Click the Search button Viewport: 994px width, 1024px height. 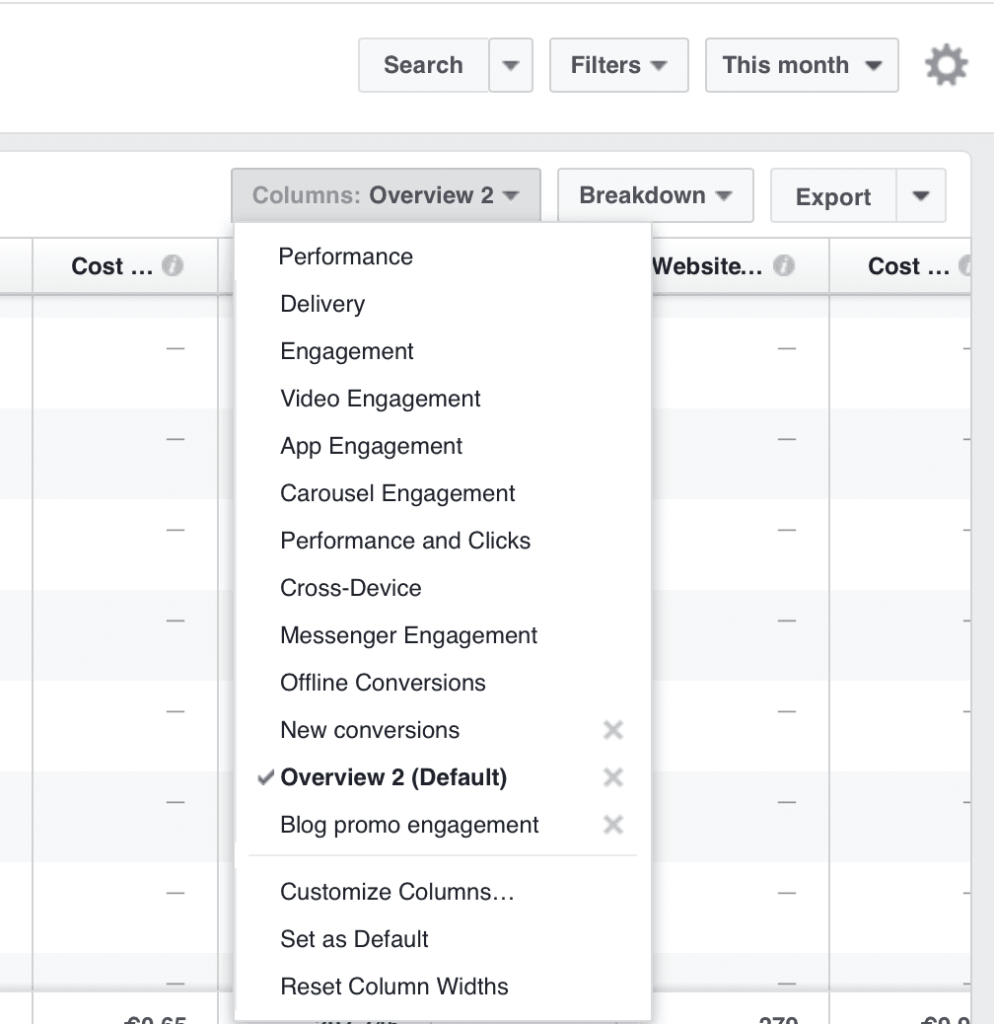point(423,66)
